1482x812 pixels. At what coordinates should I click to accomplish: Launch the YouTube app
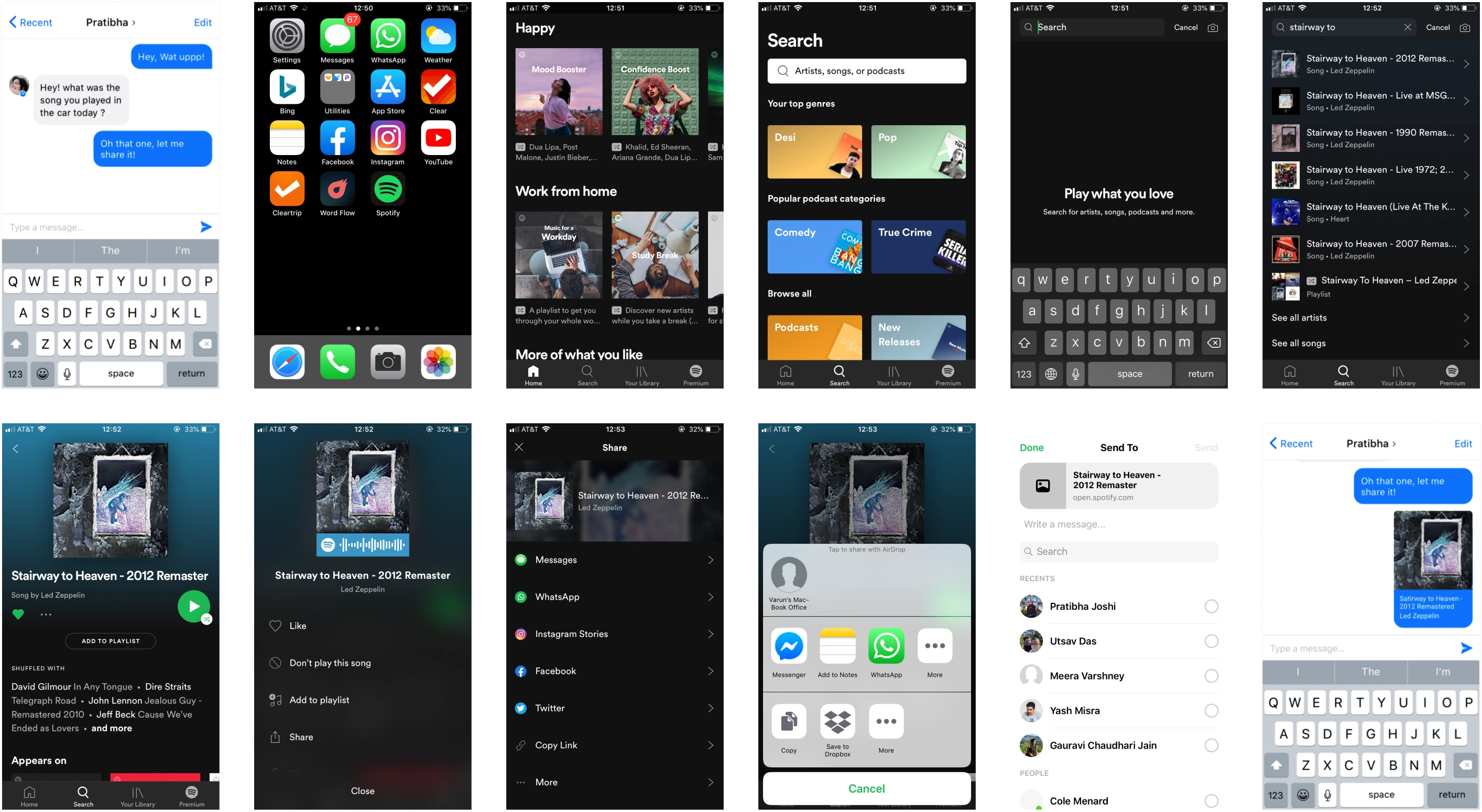(x=439, y=138)
